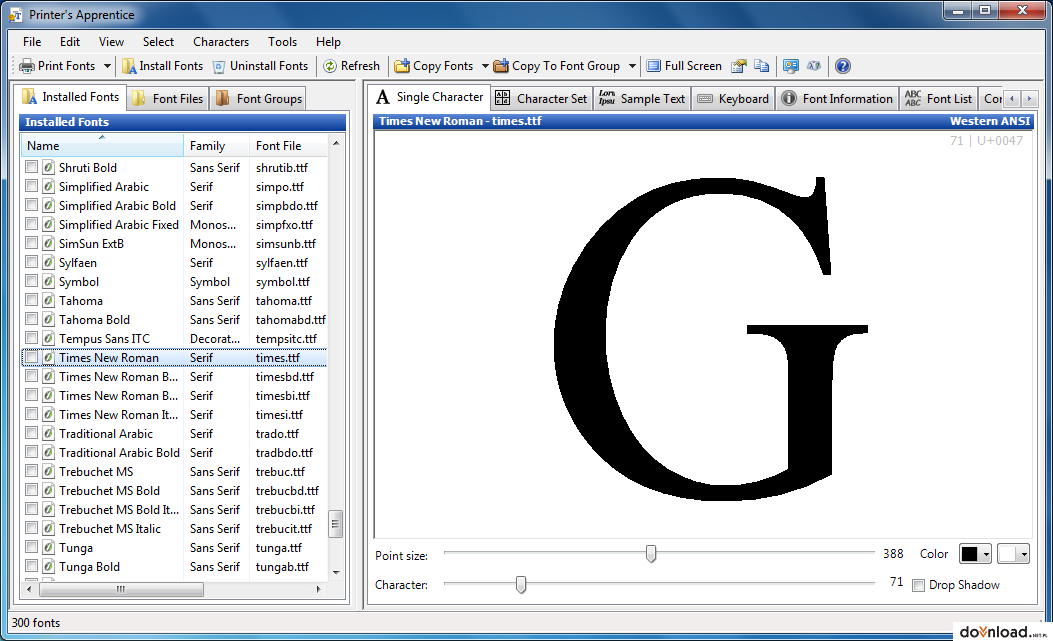Click the Font List tab ABC icon
The image size is (1053, 641).
pyautogui.click(x=913, y=98)
